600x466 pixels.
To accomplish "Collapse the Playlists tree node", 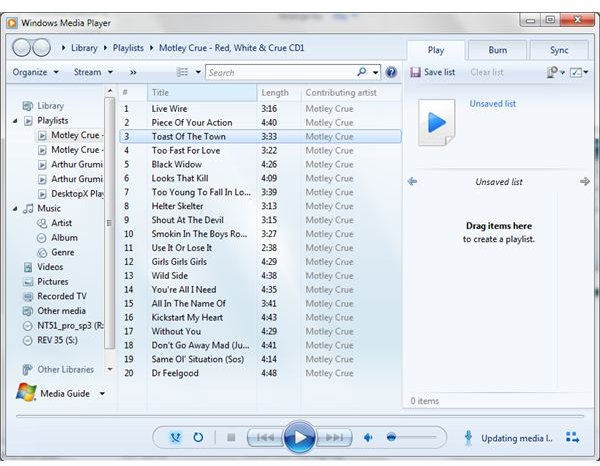I will (x=15, y=121).
